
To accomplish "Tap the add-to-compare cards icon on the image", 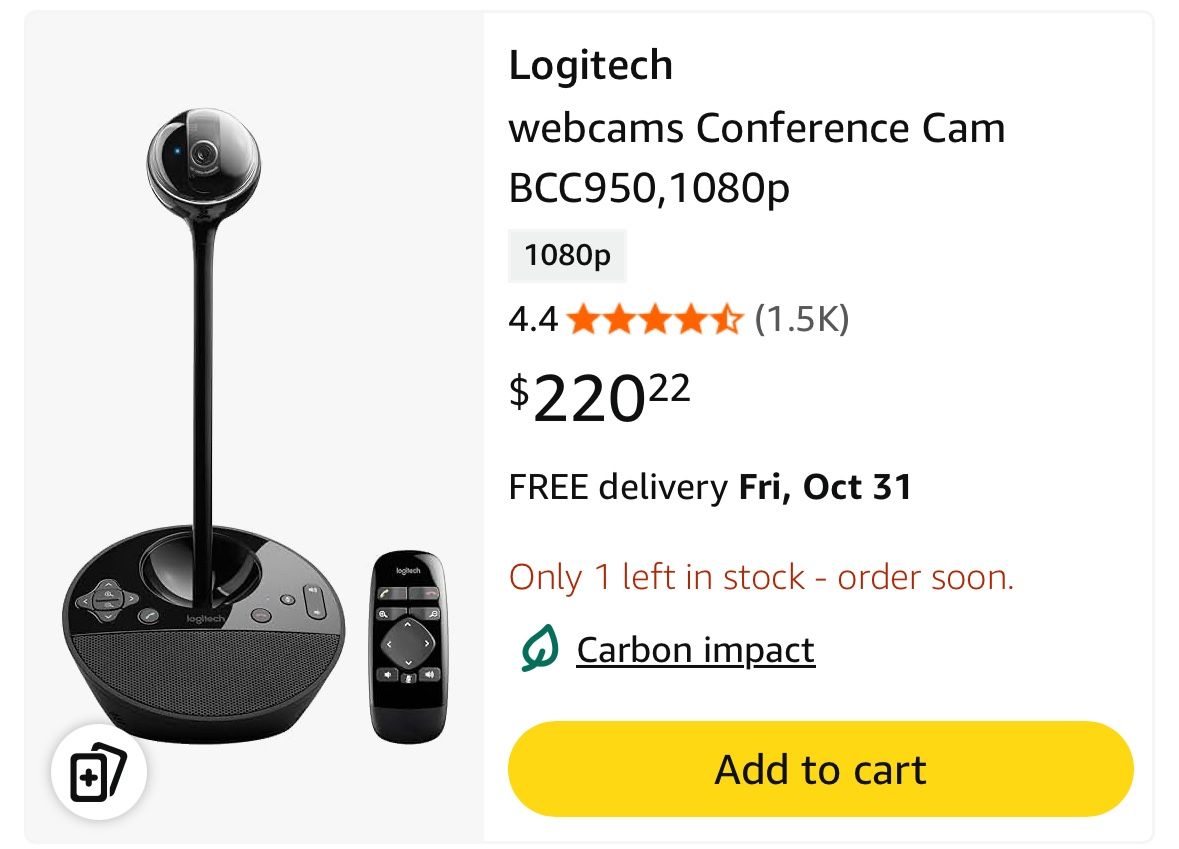I will click(x=99, y=773).
